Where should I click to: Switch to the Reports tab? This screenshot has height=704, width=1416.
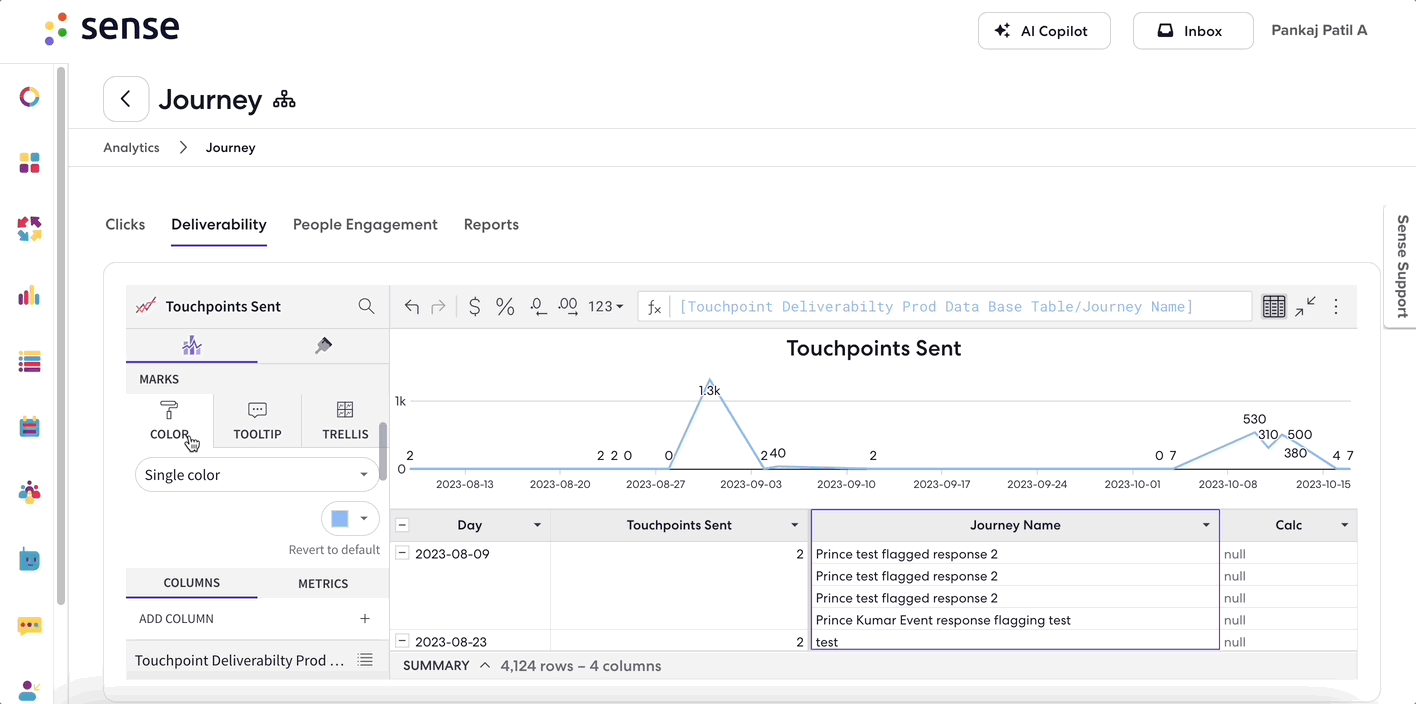coord(491,225)
